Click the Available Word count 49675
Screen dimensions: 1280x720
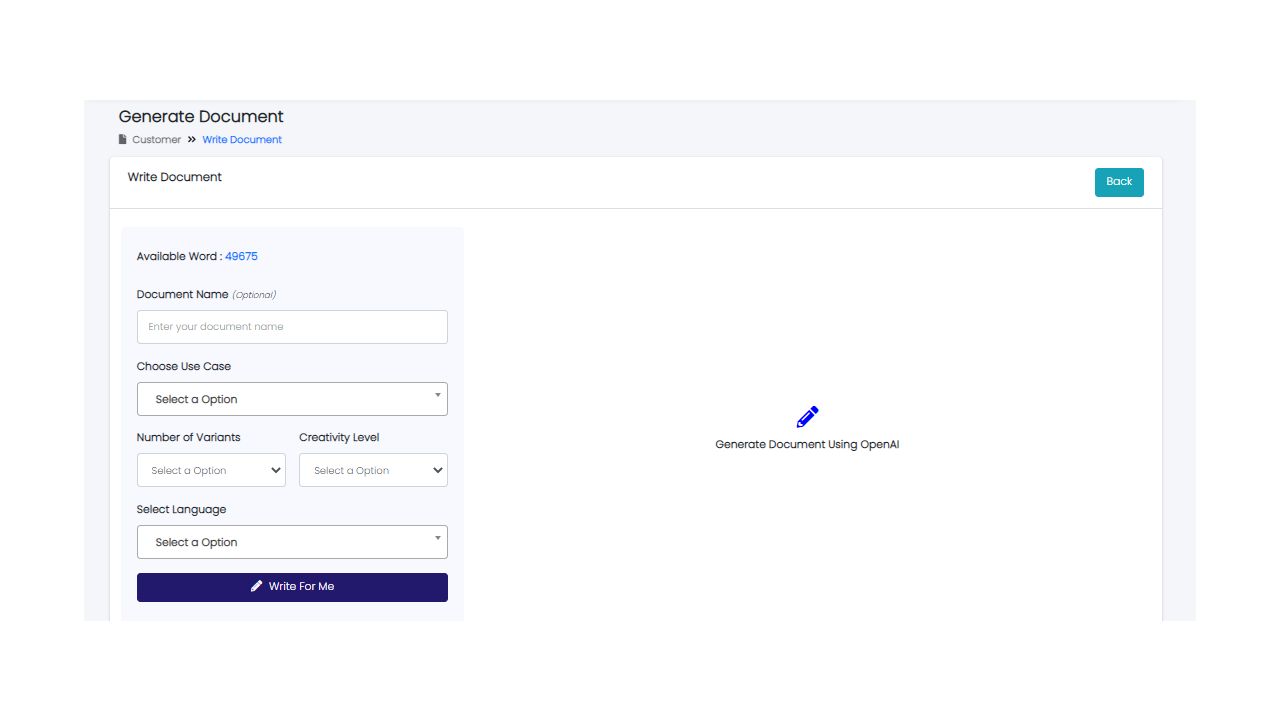241,256
